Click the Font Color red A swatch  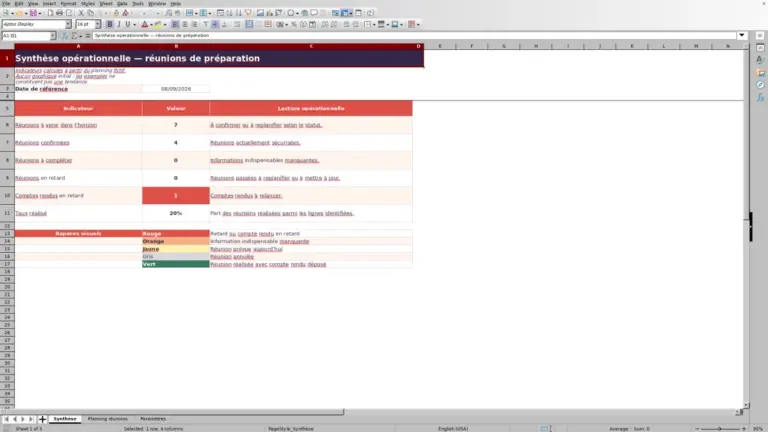(144, 24)
